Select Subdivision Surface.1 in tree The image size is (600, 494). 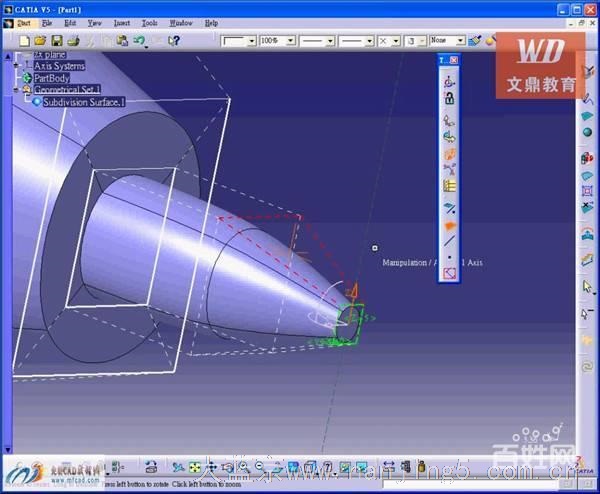coord(83,102)
